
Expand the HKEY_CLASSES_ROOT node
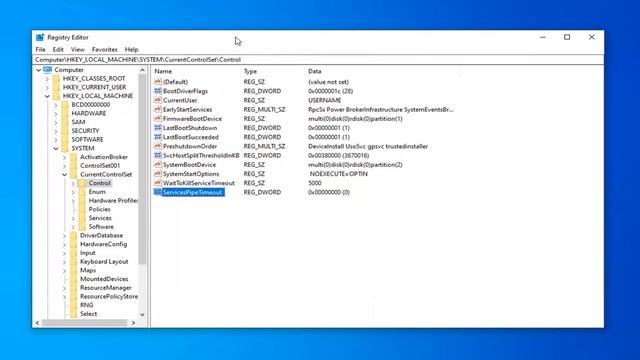click(x=47, y=78)
